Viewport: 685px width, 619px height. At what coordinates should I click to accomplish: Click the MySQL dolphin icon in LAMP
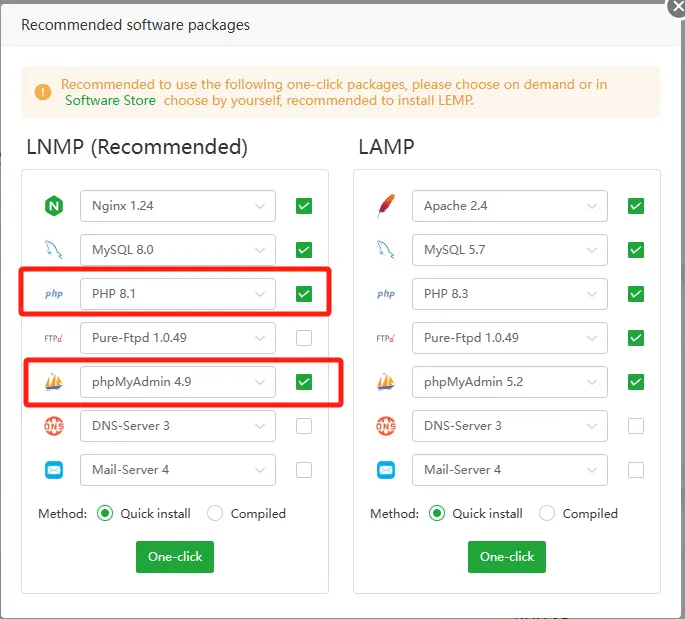tap(386, 250)
